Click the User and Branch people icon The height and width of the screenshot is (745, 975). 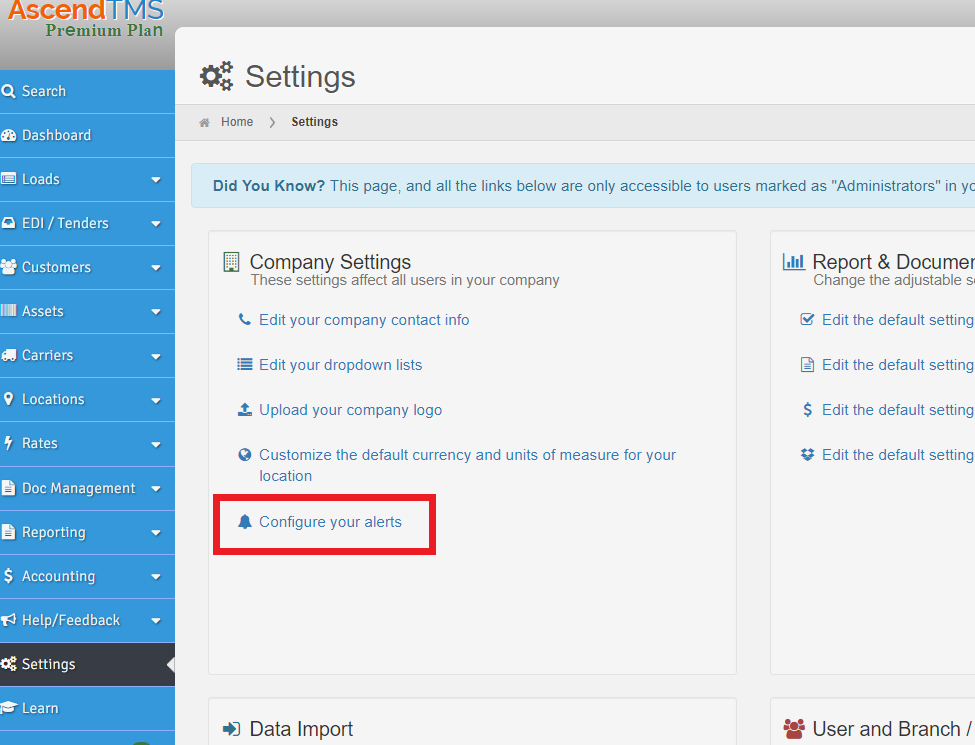[794, 729]
